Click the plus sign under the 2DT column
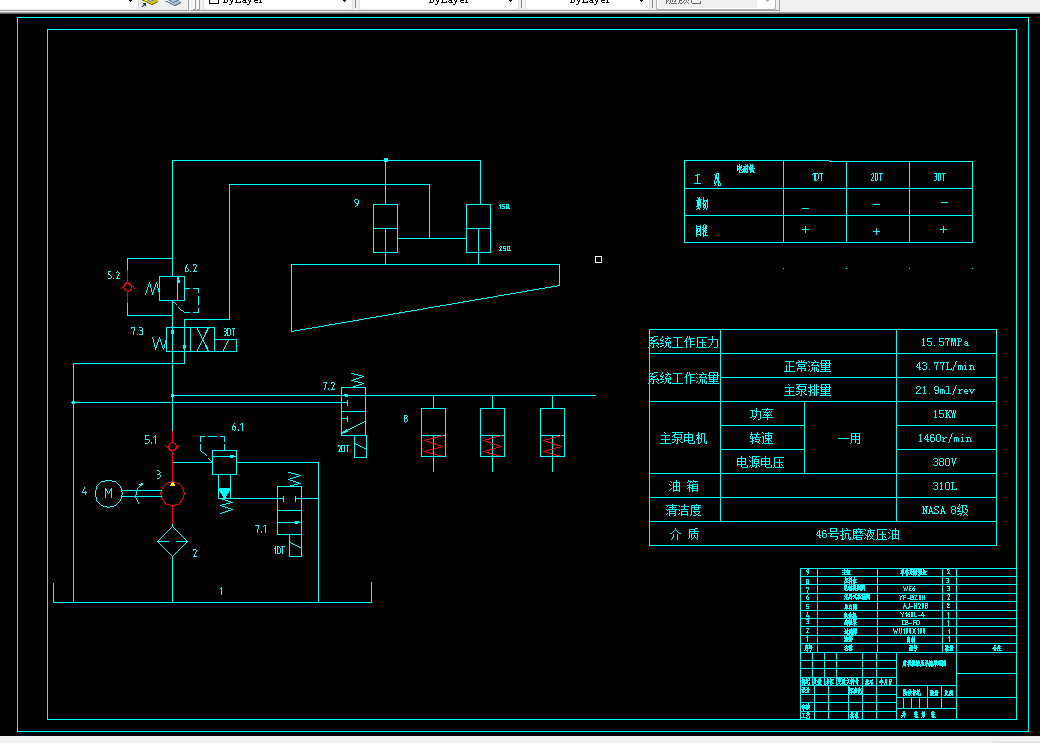This screenshot has width=1040, height=743. pyautogui.click(x=877, y=231)
